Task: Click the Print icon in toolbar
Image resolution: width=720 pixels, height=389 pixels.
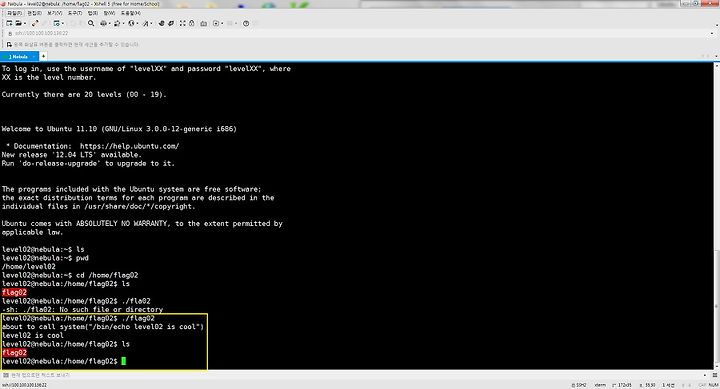Action: [103, 23]
